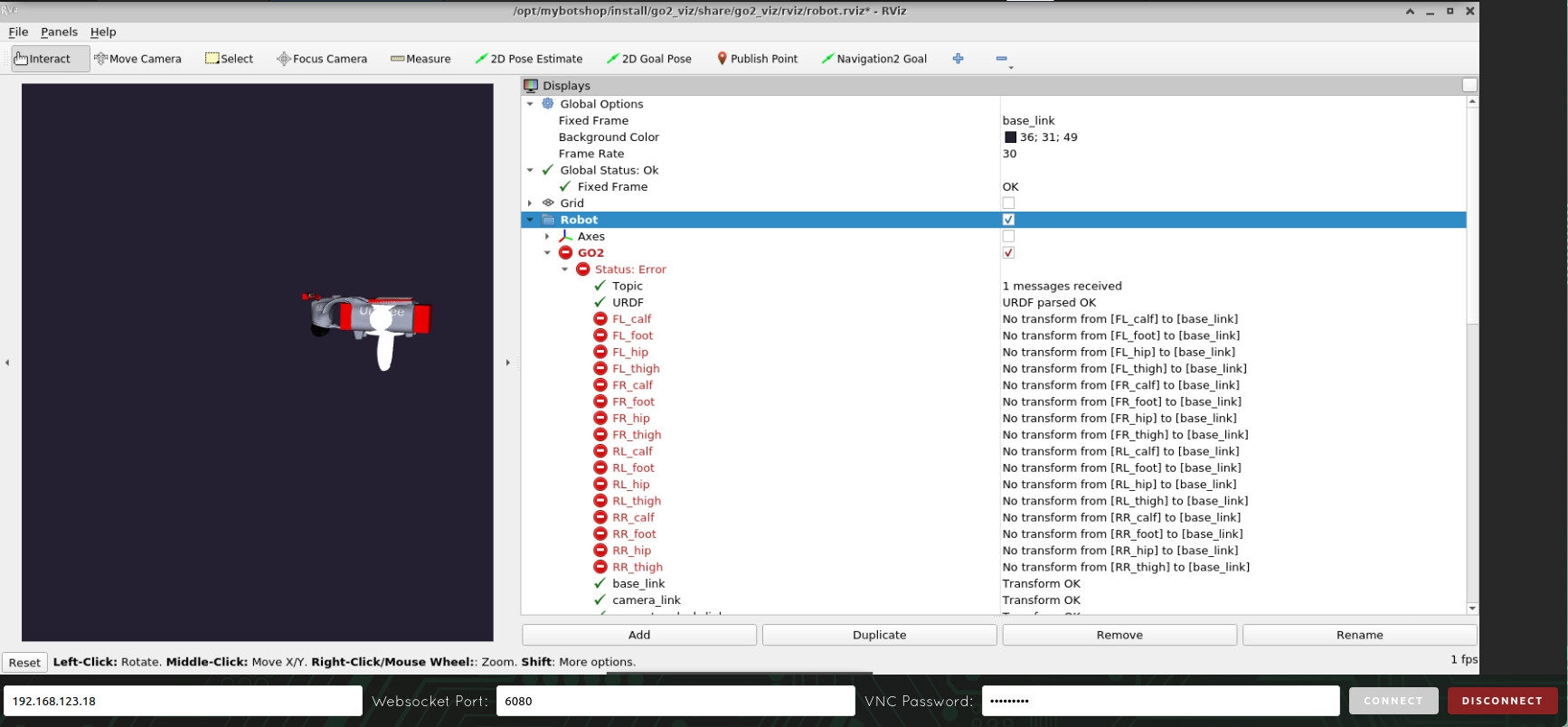The image size is (1568, 727).
Task: Collapse the Global Options section
Action: point(530,104)
